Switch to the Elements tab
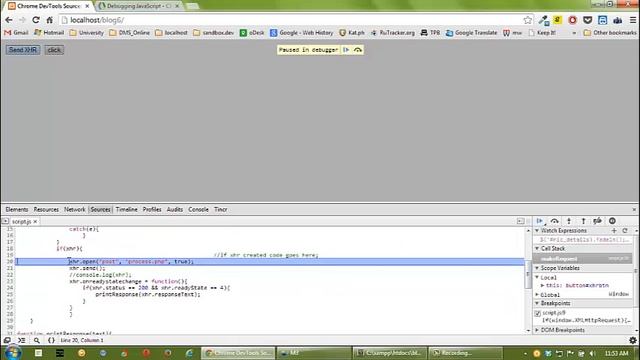Screen dimensions: 640x360 17,209
